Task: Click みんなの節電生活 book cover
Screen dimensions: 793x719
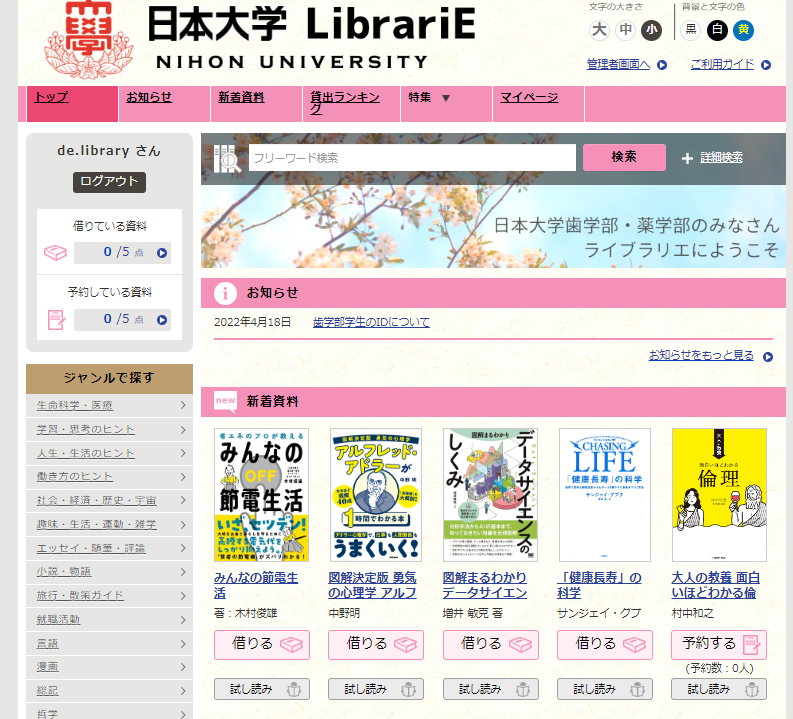Action: coord(261,495)
